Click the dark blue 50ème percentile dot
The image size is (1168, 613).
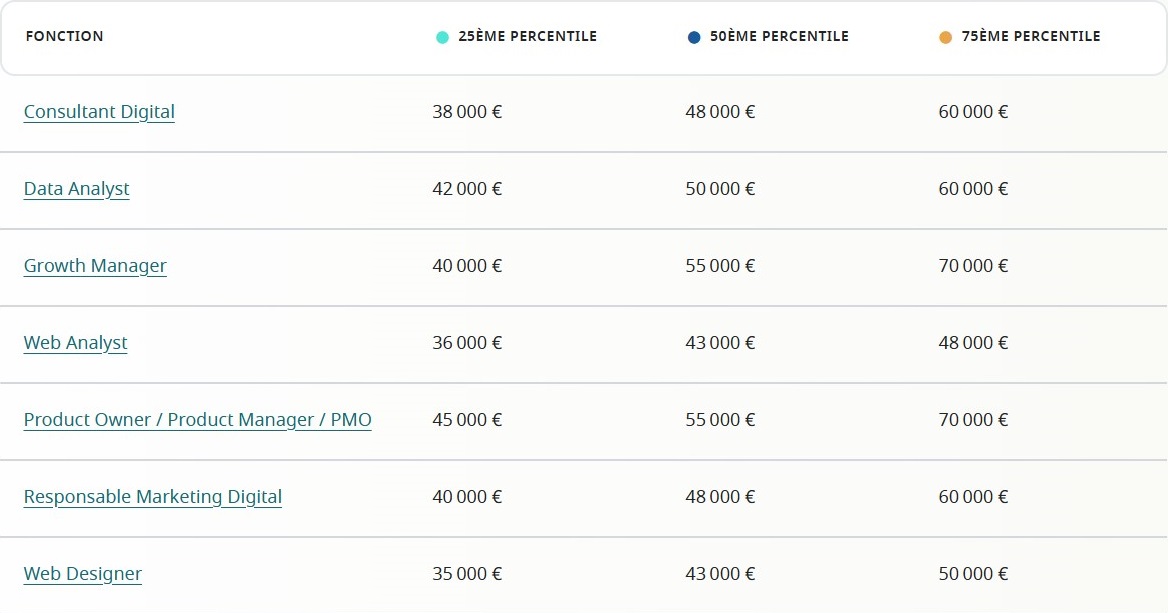pos(694,37)
